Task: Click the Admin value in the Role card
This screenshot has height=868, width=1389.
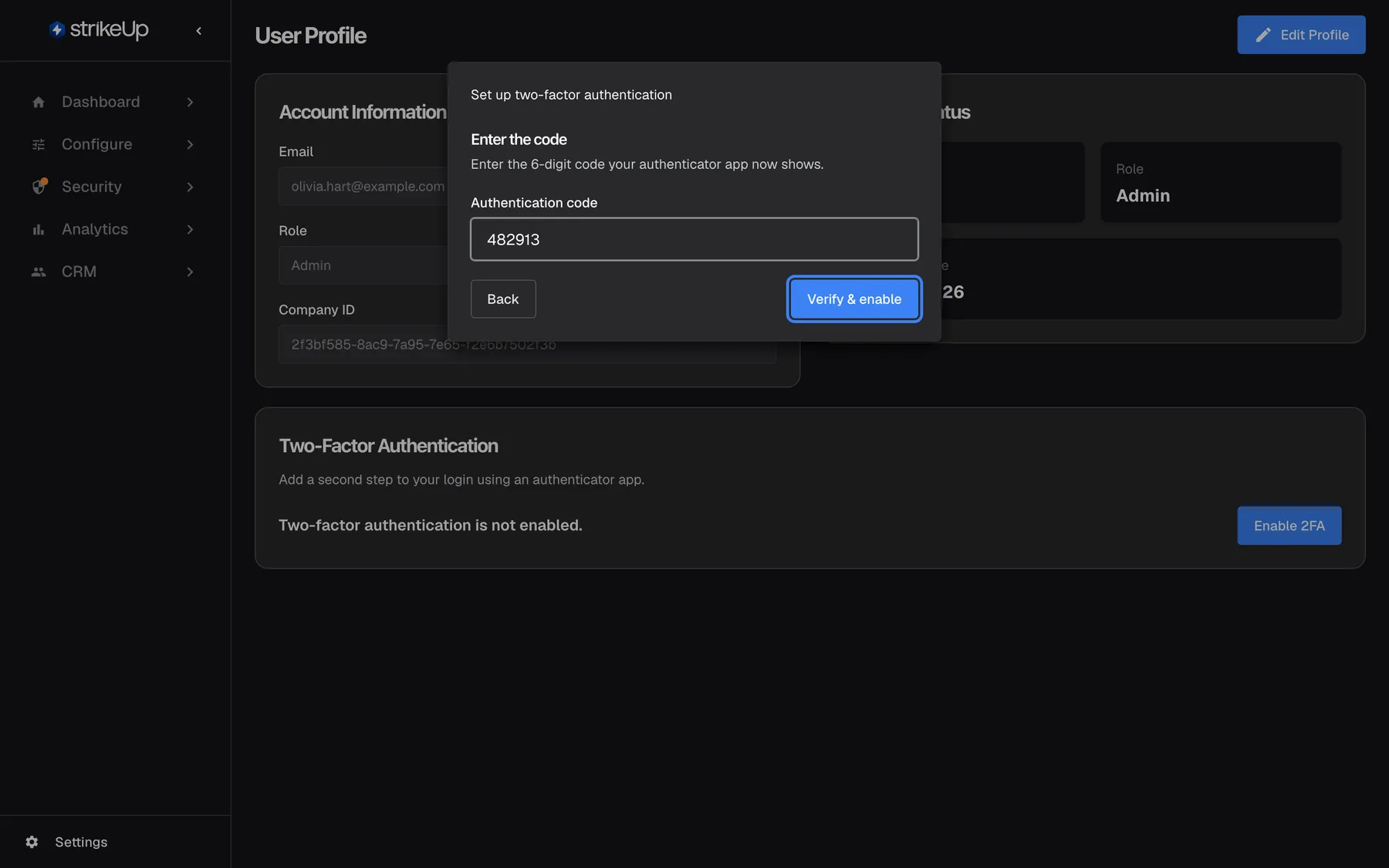Action: click(1143, 195)
